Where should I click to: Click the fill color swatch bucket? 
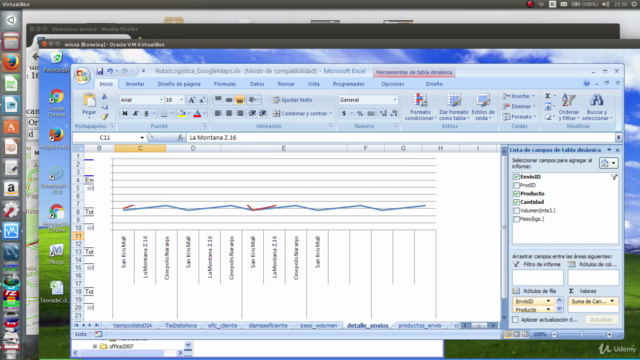click(182, 113)
